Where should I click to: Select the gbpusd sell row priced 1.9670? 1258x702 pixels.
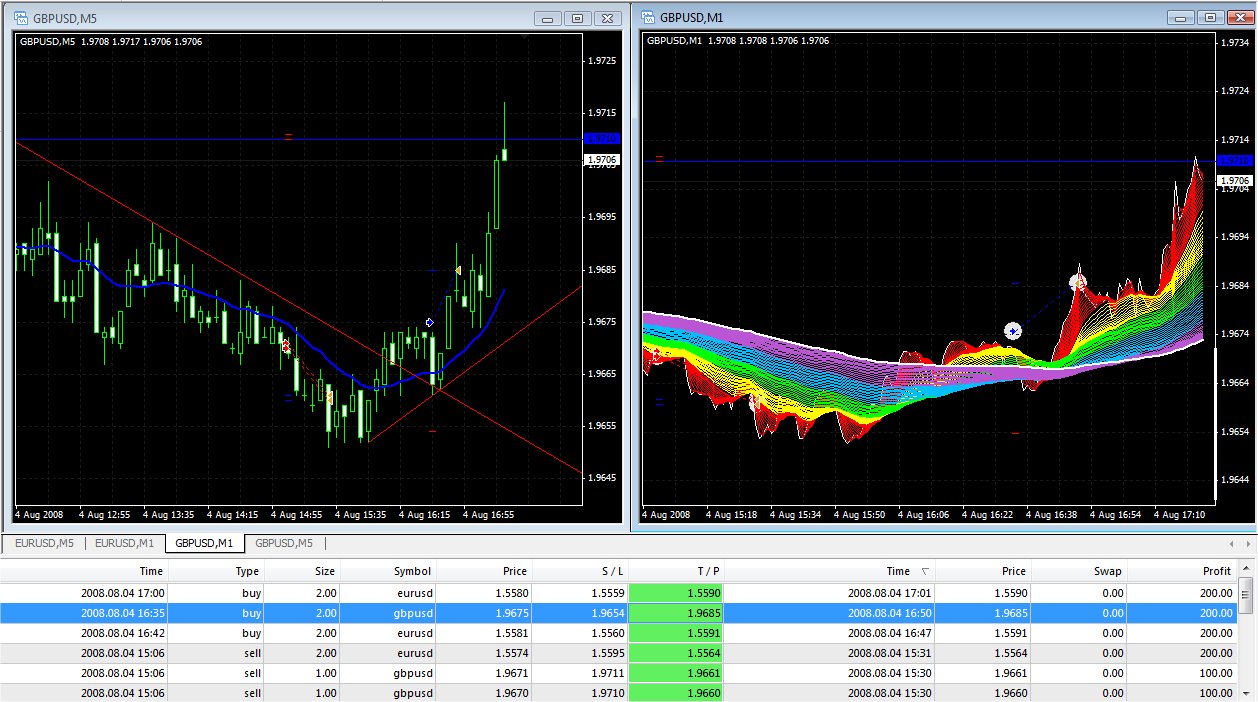coord(619,692)
